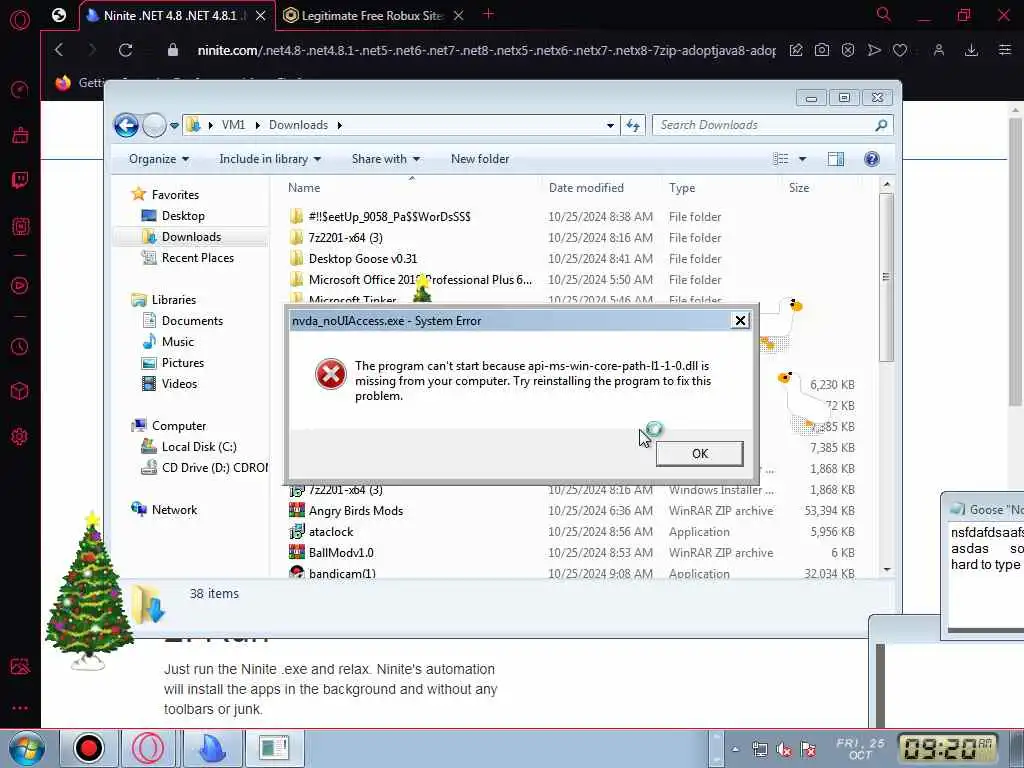Open the Organize menu
Screen dimensions: 1024x768
[x=159, y=159]
